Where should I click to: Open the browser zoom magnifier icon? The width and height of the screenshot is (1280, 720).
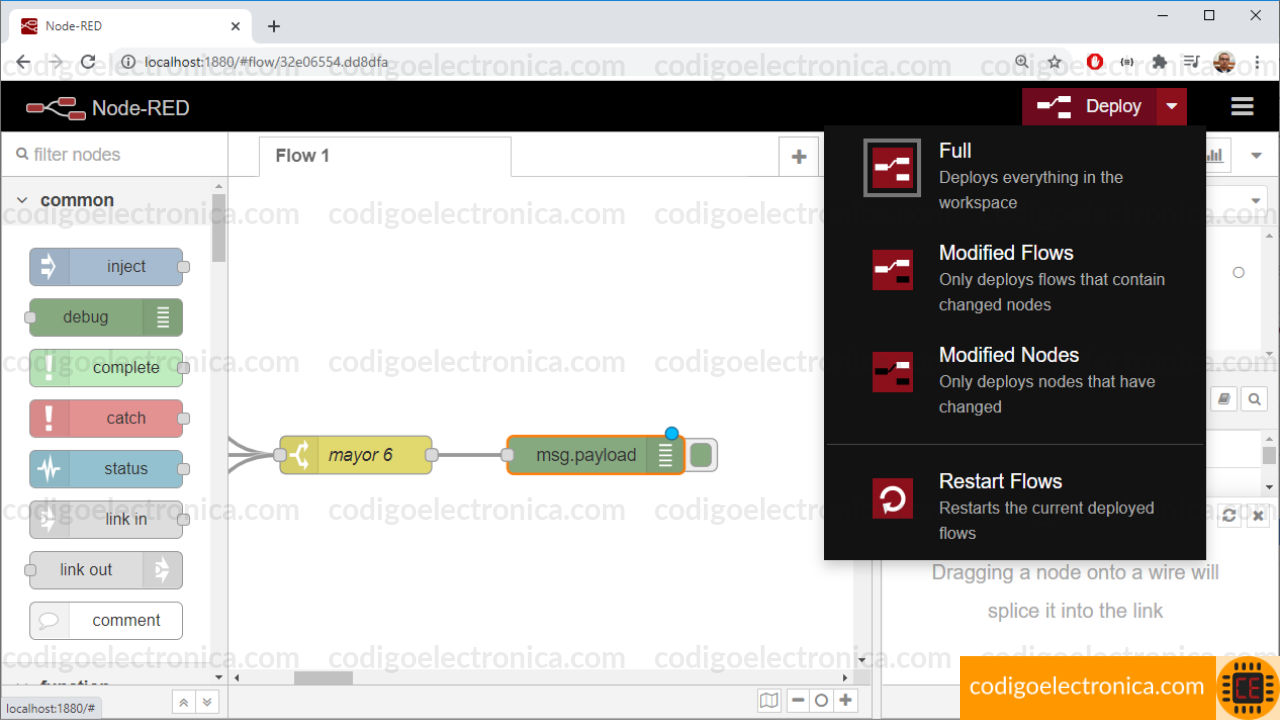tap(1022, 62)
